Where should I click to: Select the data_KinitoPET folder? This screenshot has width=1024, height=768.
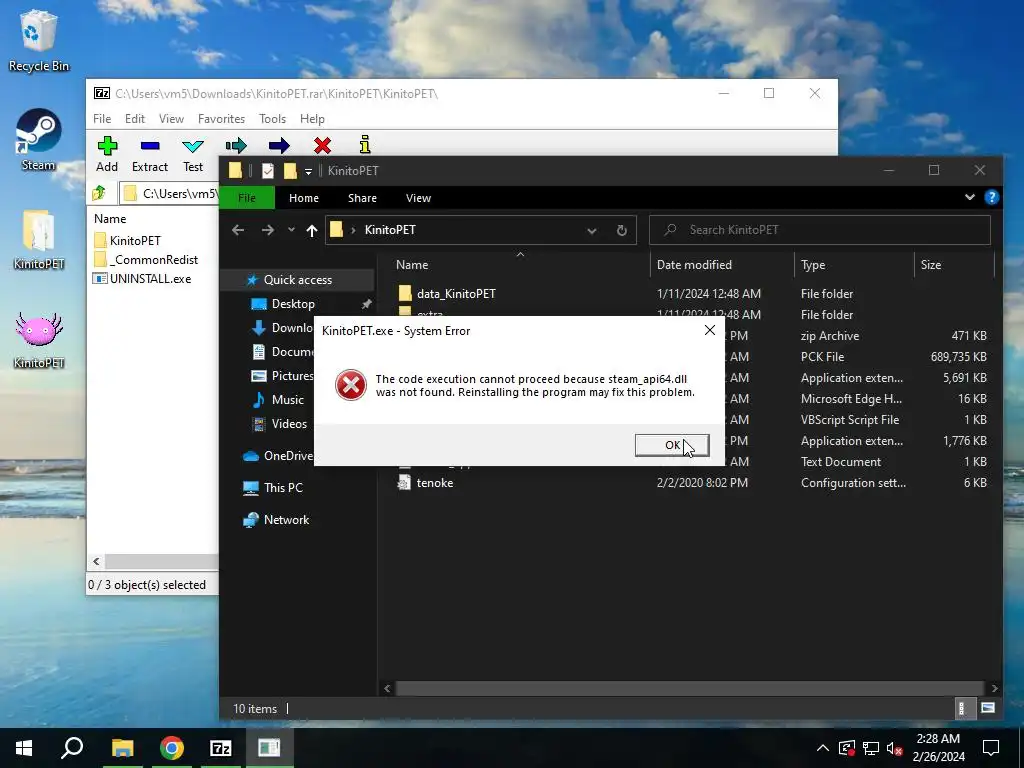pyautogui.click(x=456, y=294)
